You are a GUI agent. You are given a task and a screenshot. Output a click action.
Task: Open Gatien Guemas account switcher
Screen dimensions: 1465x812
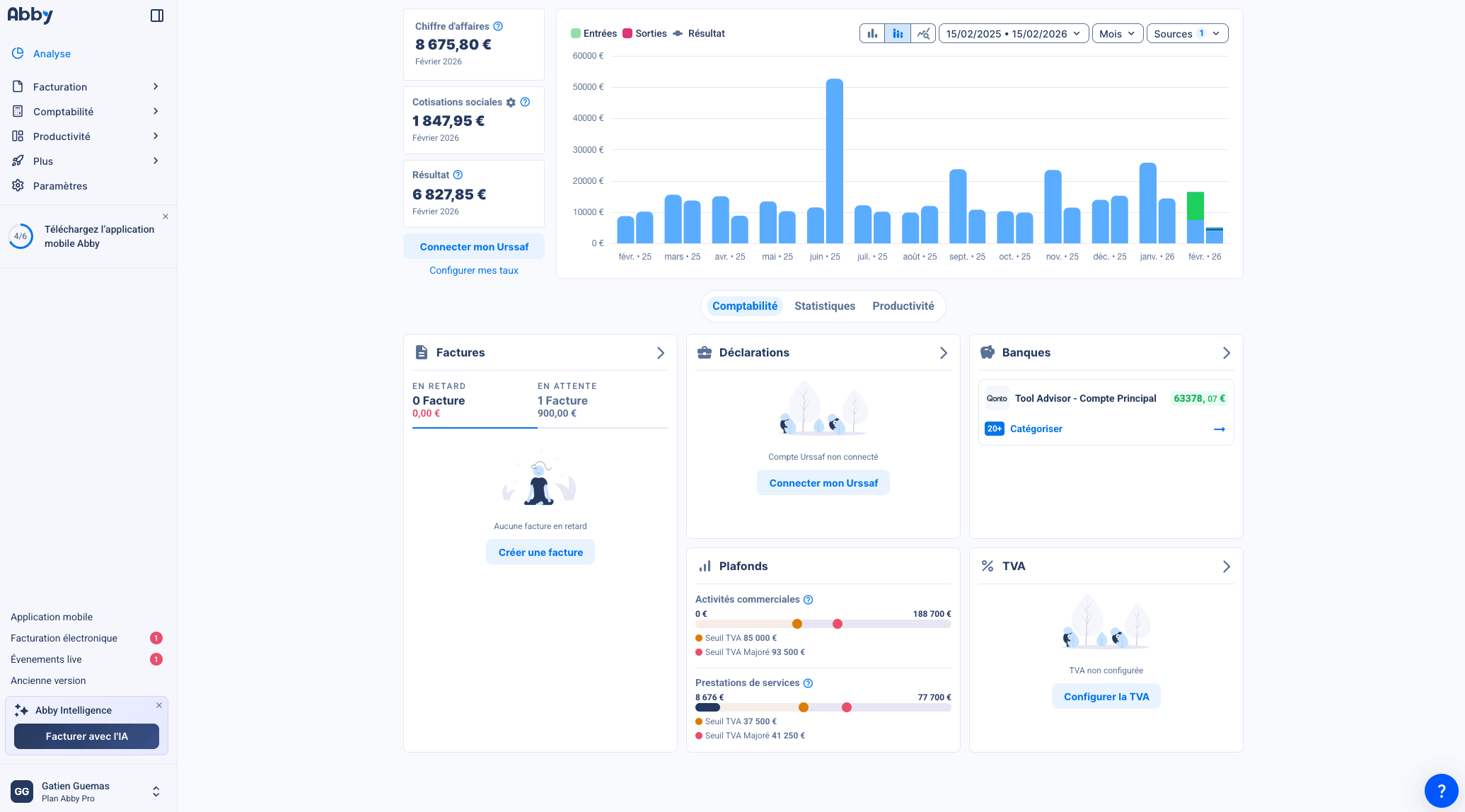coord(156,791)
